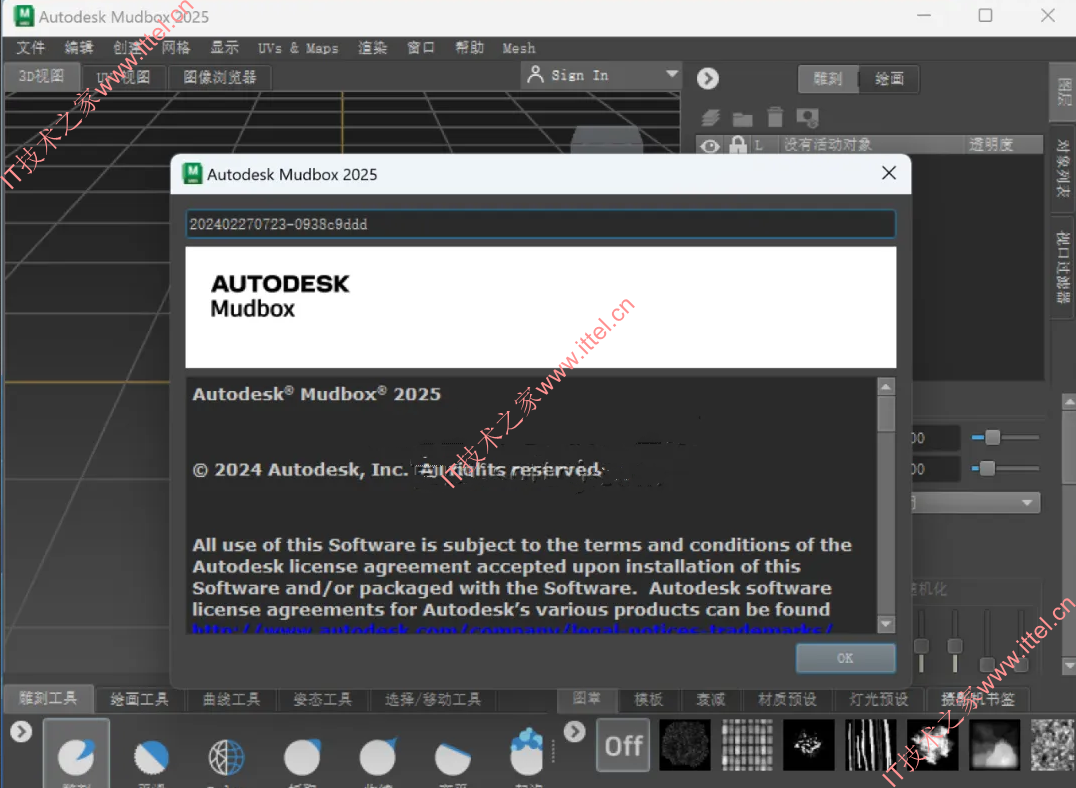The height and width of the screenshot is (788, 1076).
Task: Open the 灯光预设 tray tab
Action: click(x=879, y=699)
